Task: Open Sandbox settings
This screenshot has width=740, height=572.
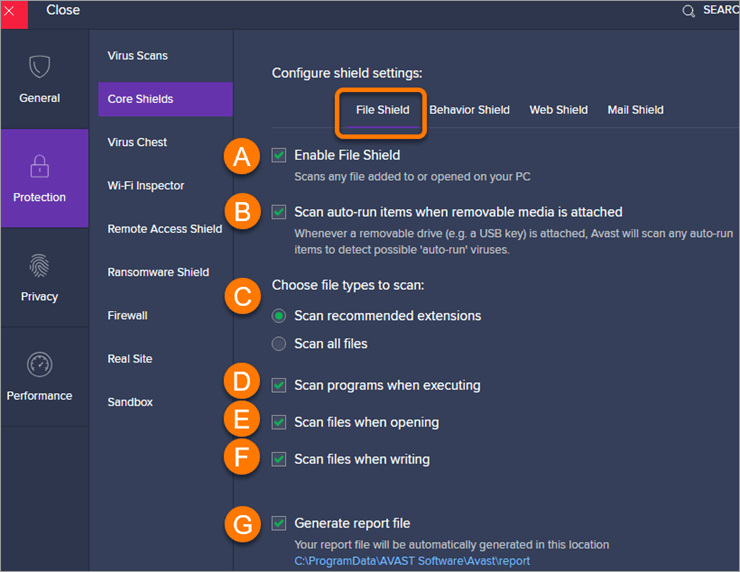Action: pyautogui.click(x=130, y=402)
